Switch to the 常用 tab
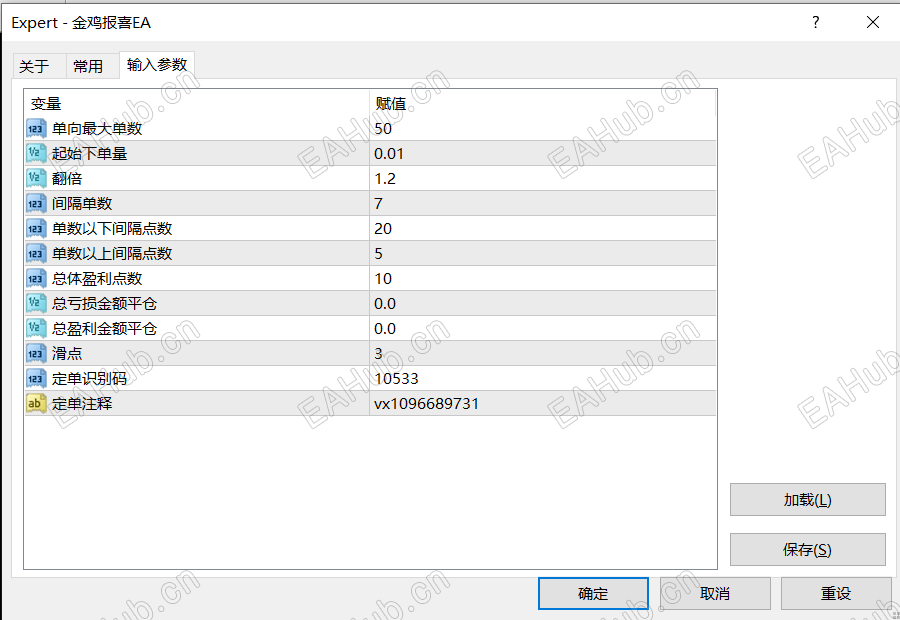Viewport: 900px width, 620px height. [92, 66]
